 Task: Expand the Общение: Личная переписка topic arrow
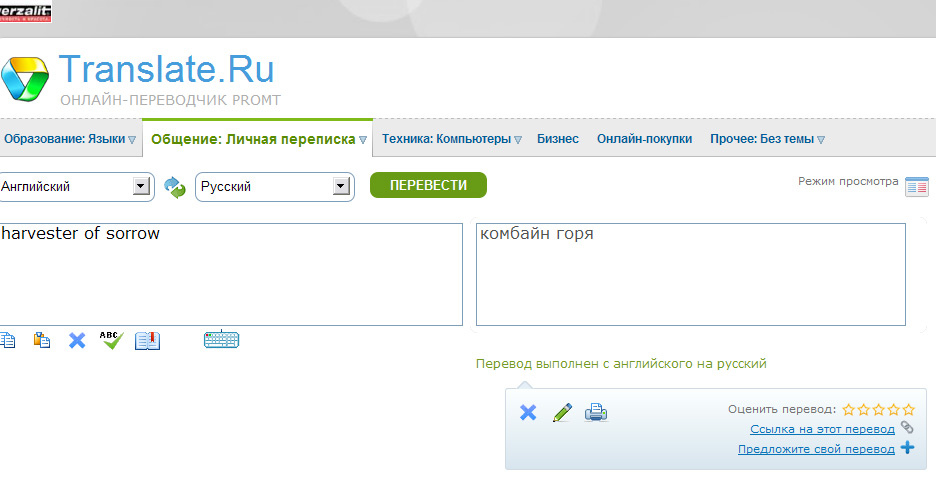362,140
